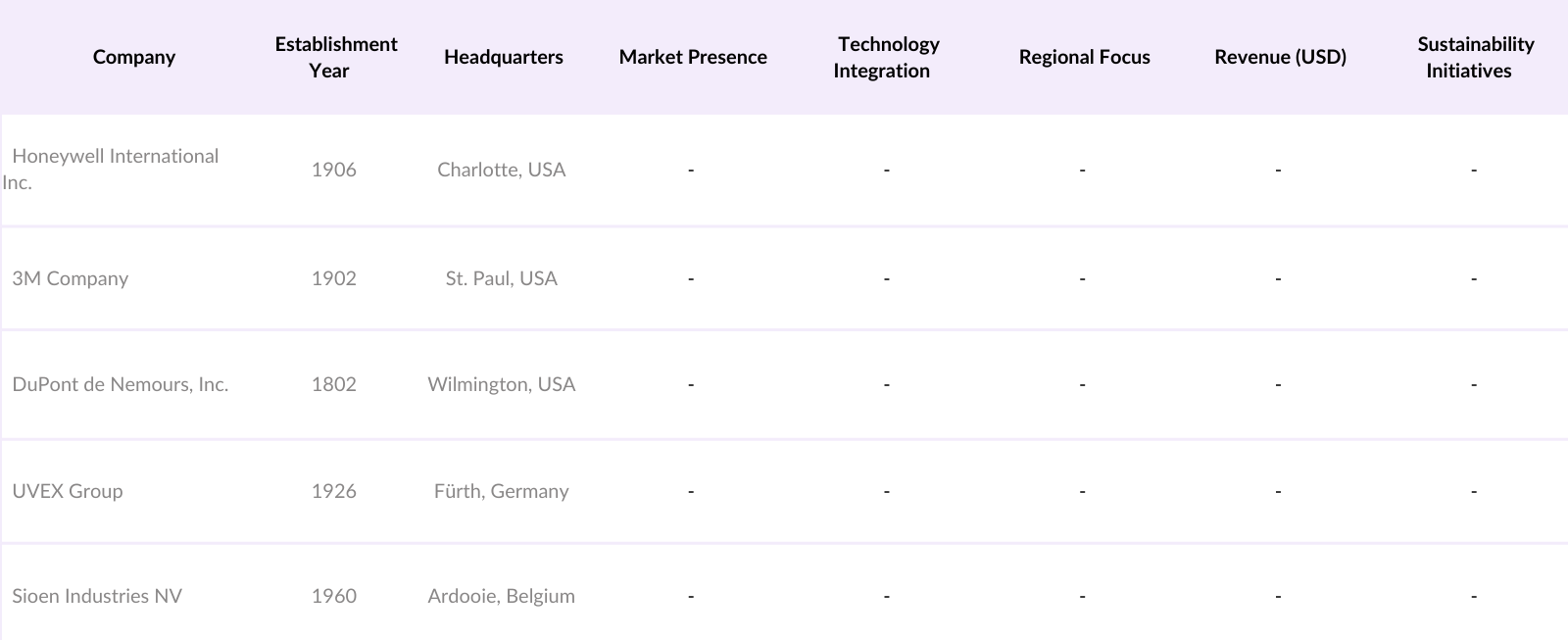Select the St. Paul, USA headquarters cell

[x=502, y=278]
